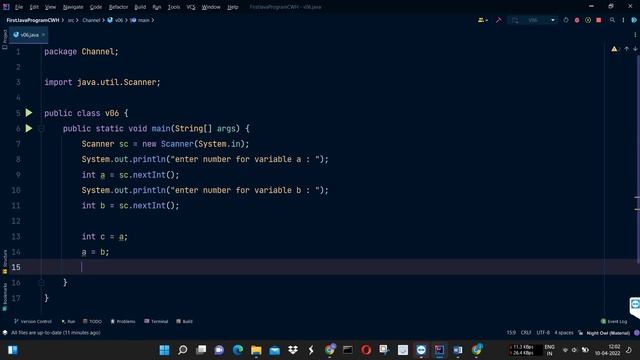Image resolution: width=640 pixels, height=360 pixels.
Task: Open the 4 spaces indent selector
Action: pyautogui.click(x=564, y=333)
